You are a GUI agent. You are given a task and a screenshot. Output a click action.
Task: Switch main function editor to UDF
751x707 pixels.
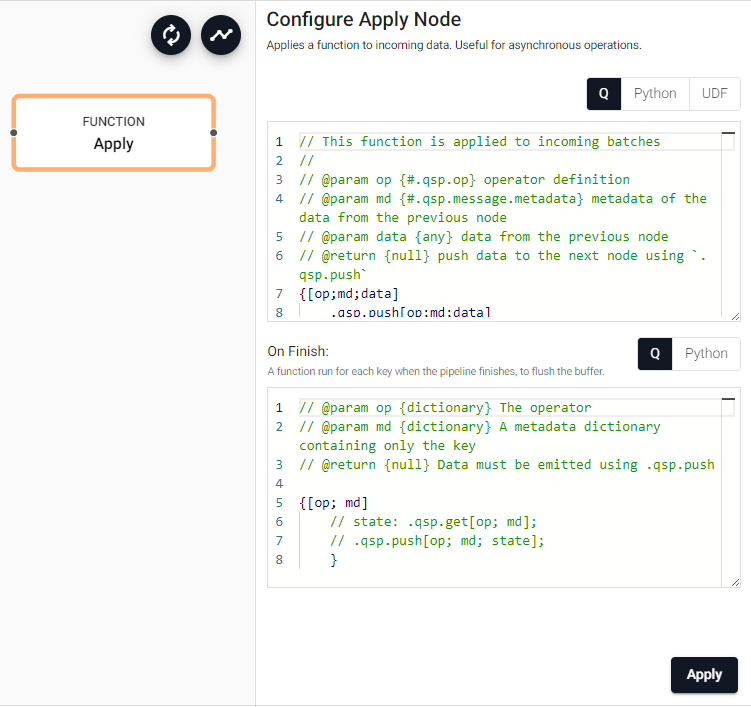pyautogui.click(x=715, y=93)
